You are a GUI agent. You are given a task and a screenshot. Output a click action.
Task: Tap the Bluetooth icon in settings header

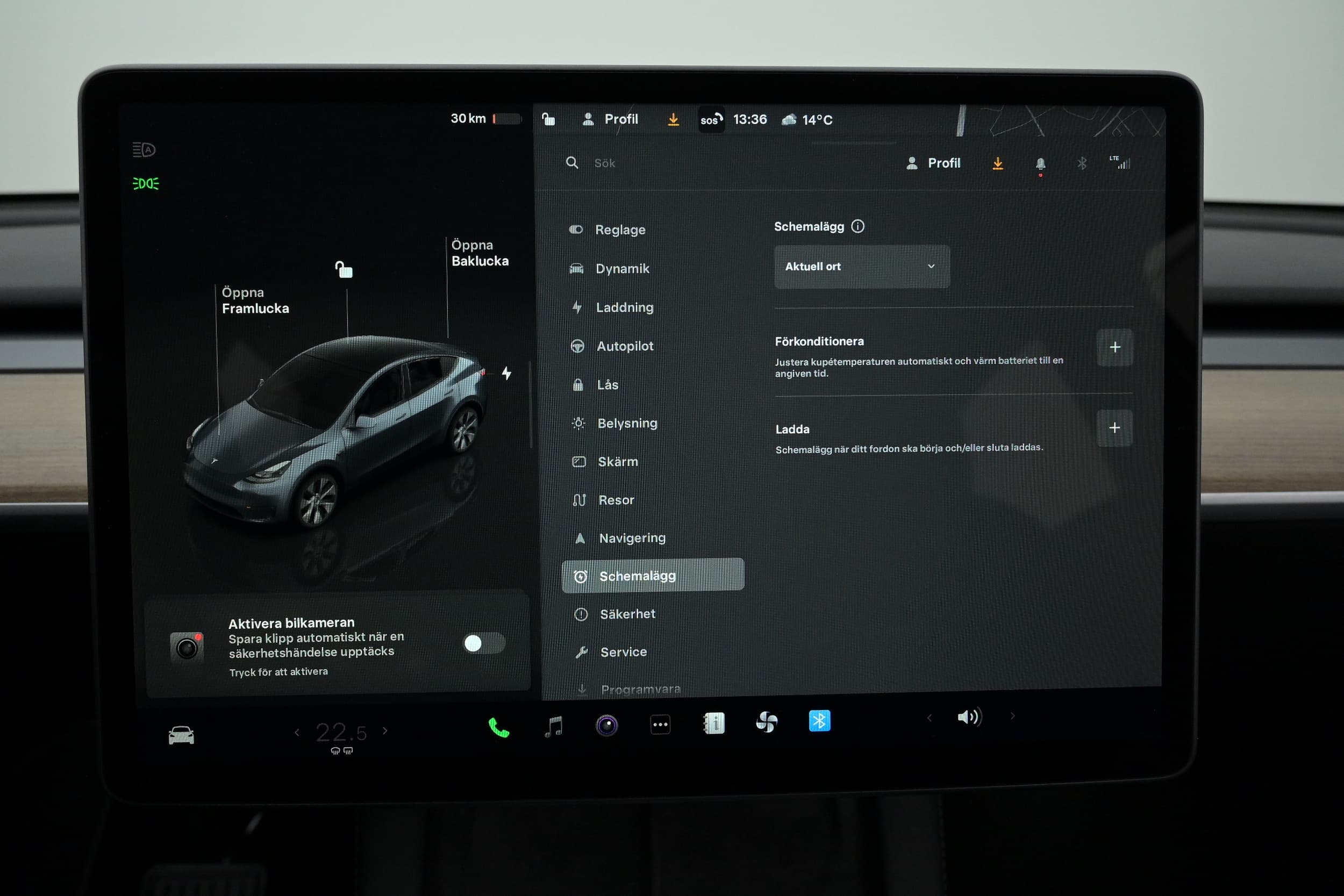(1082, 164)
